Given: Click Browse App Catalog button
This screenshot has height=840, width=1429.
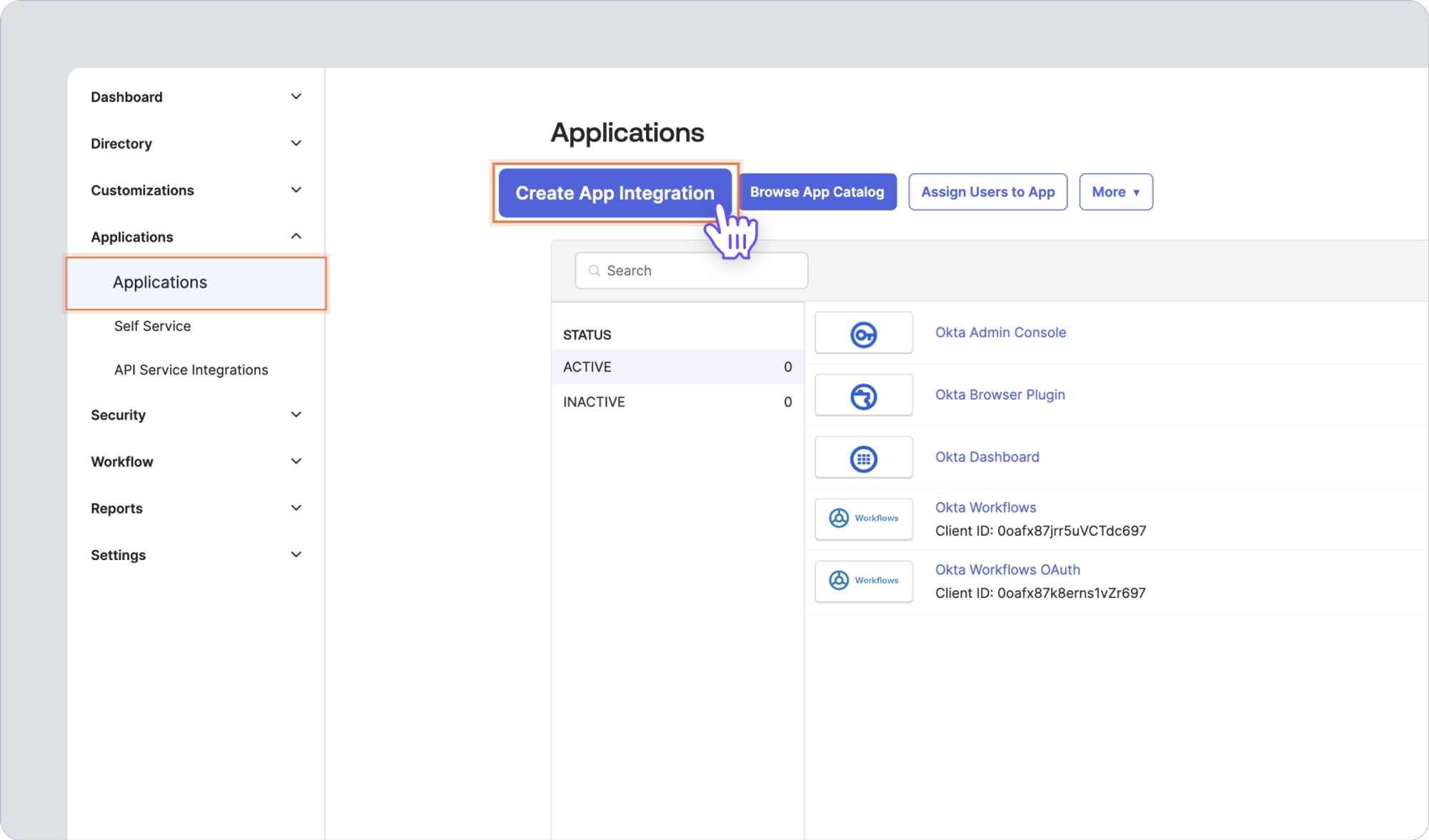Looking at the screenshot, I should [817, 192].
